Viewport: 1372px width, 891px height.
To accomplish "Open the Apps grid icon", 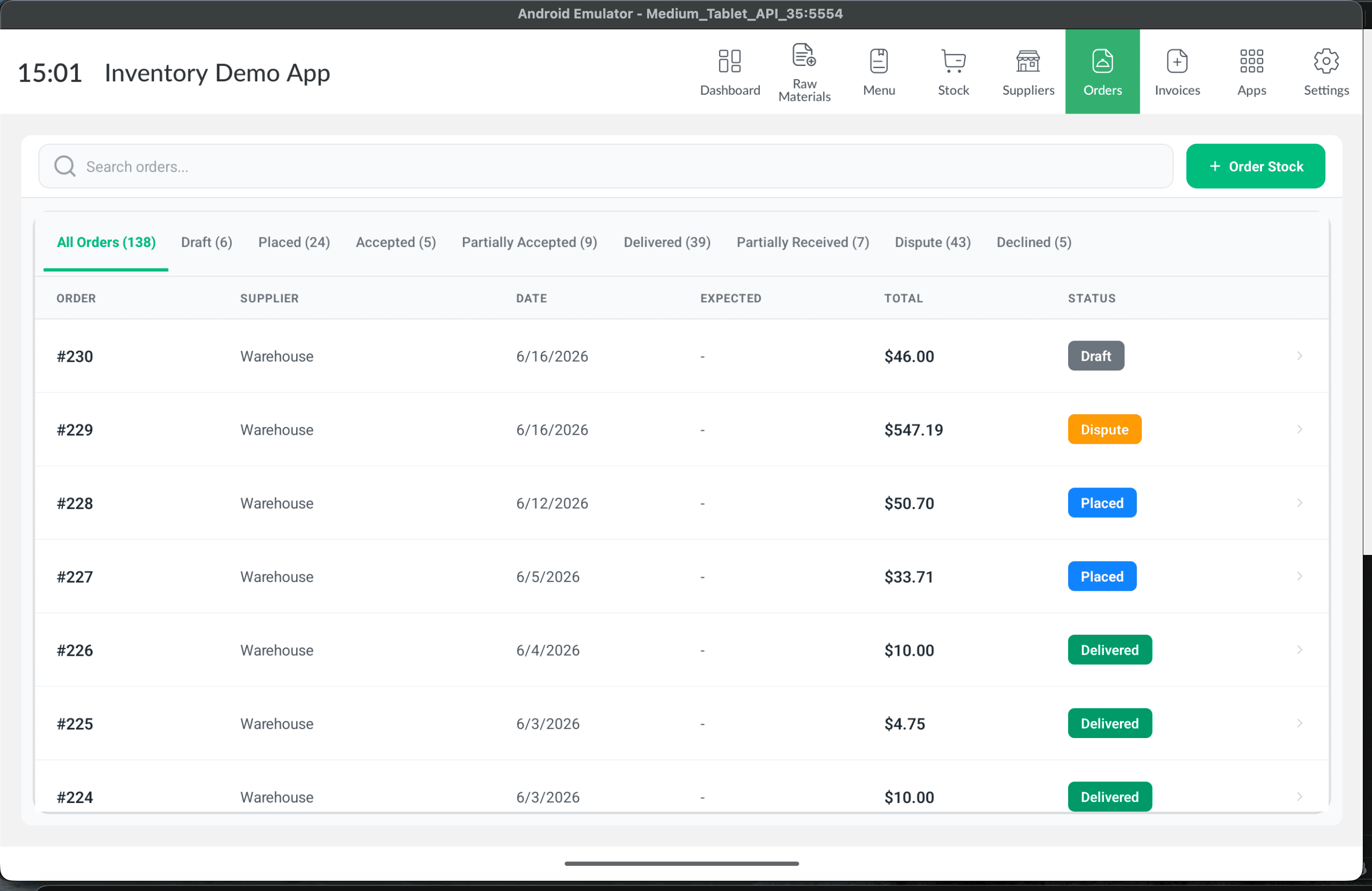I will (x=1251, y=61).
